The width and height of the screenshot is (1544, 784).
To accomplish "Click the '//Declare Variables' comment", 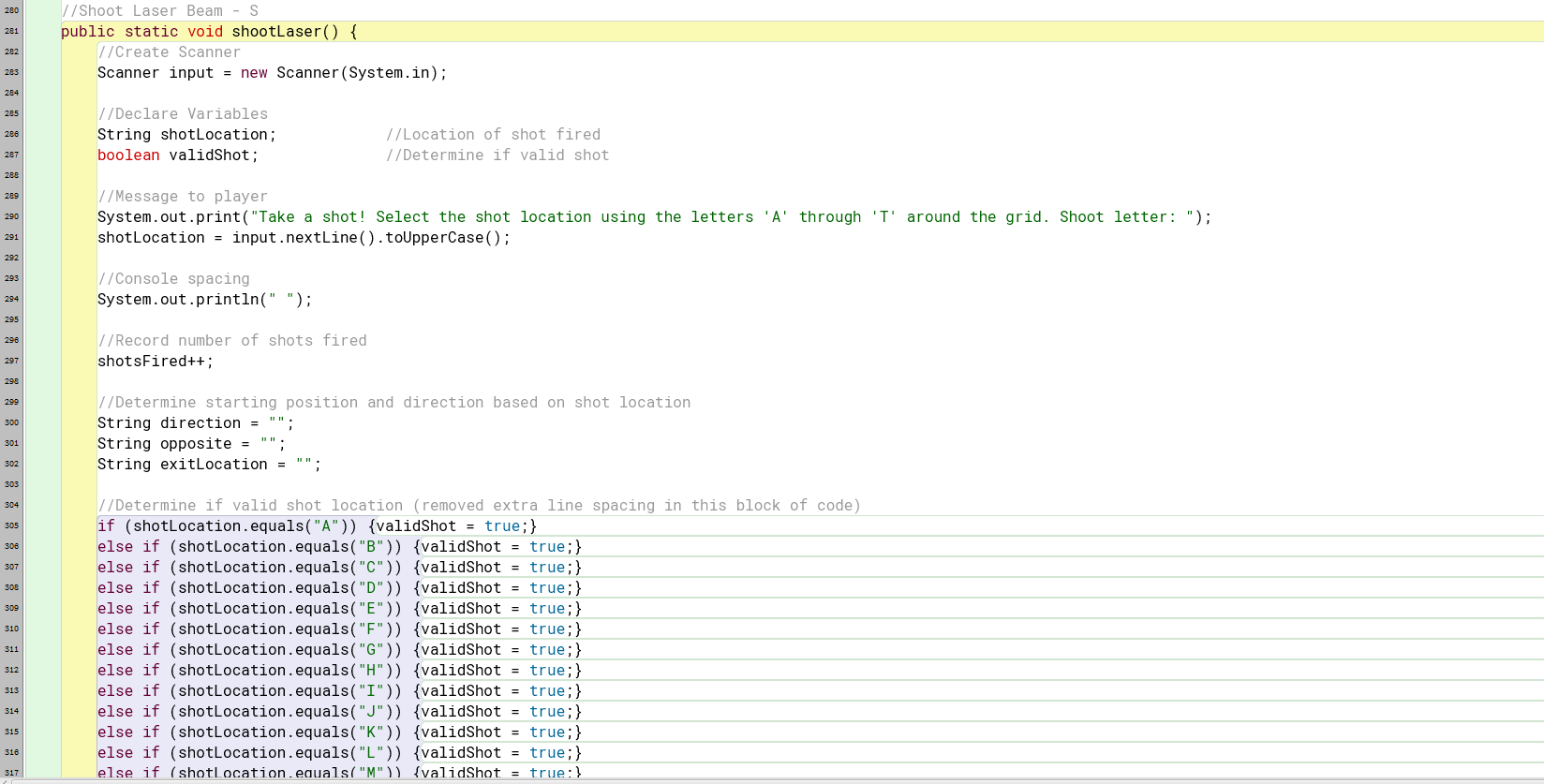I will 183,114.
